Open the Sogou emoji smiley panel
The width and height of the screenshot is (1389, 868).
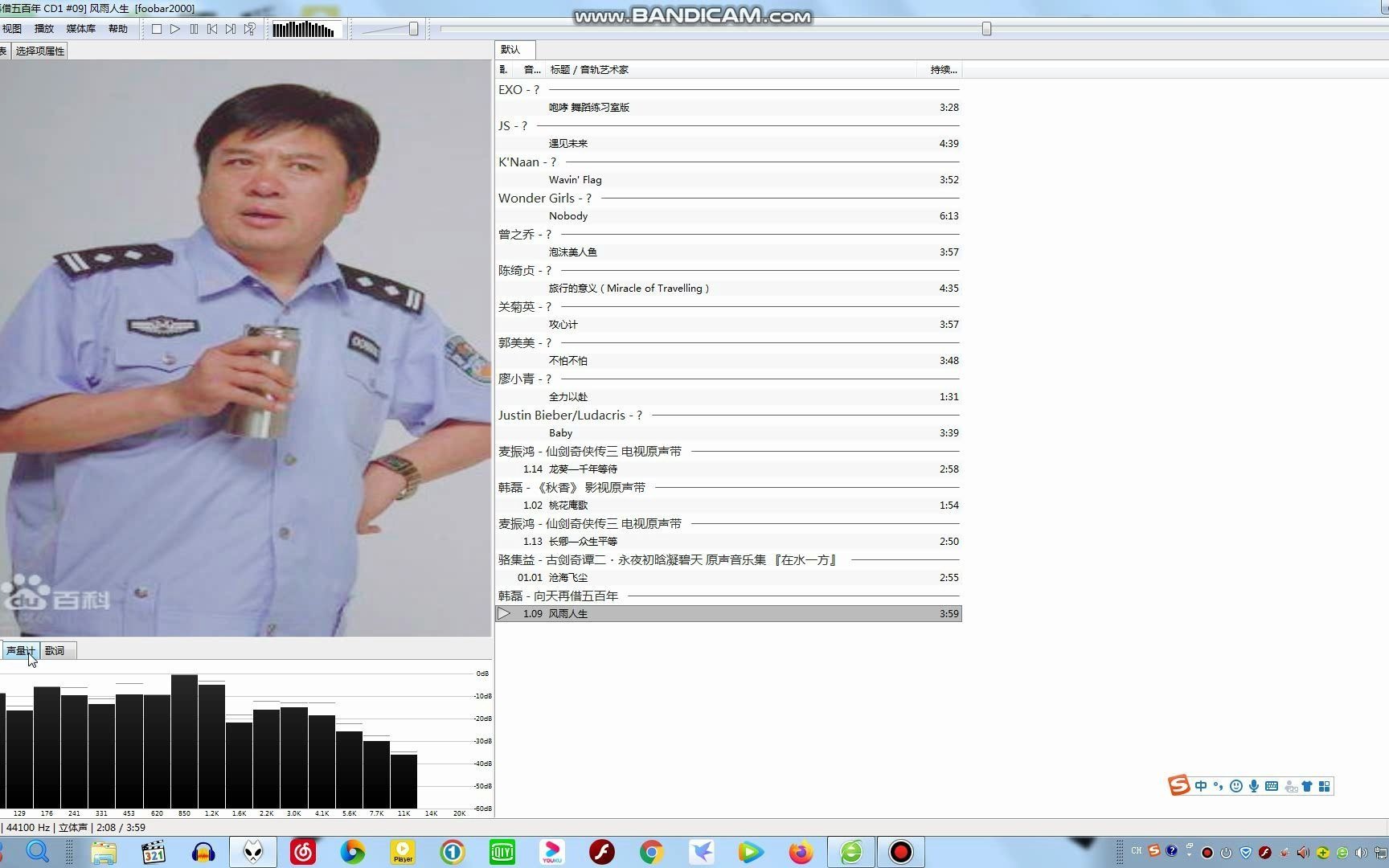click(x=1236, y=786)
